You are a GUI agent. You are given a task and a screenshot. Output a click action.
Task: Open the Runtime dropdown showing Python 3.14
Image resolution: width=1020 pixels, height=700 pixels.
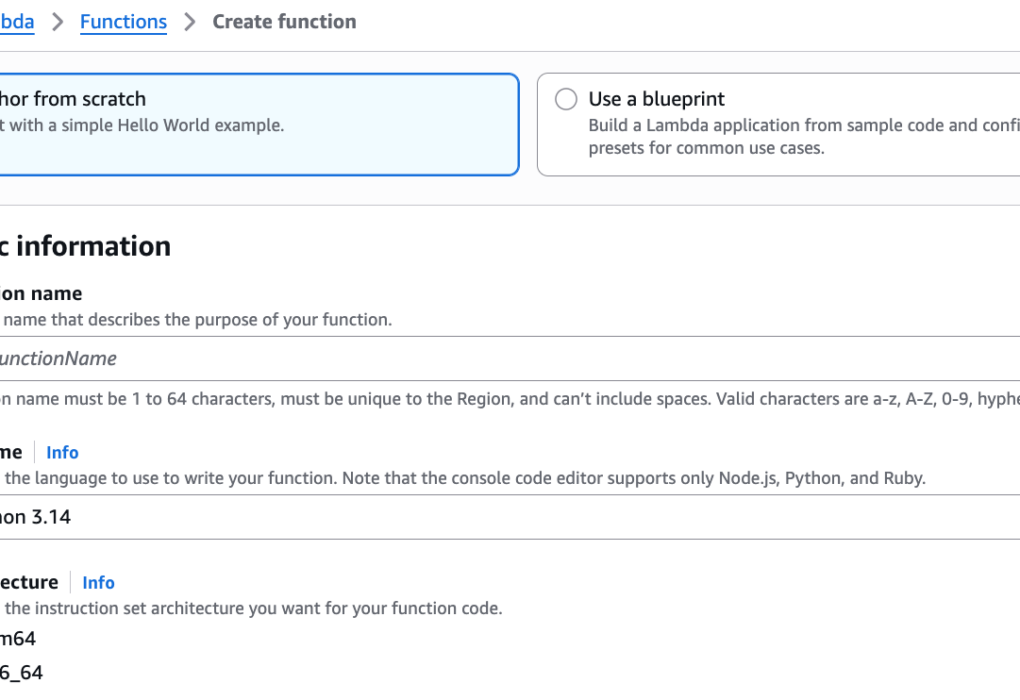pyautogui.click(x=500, y=517)
